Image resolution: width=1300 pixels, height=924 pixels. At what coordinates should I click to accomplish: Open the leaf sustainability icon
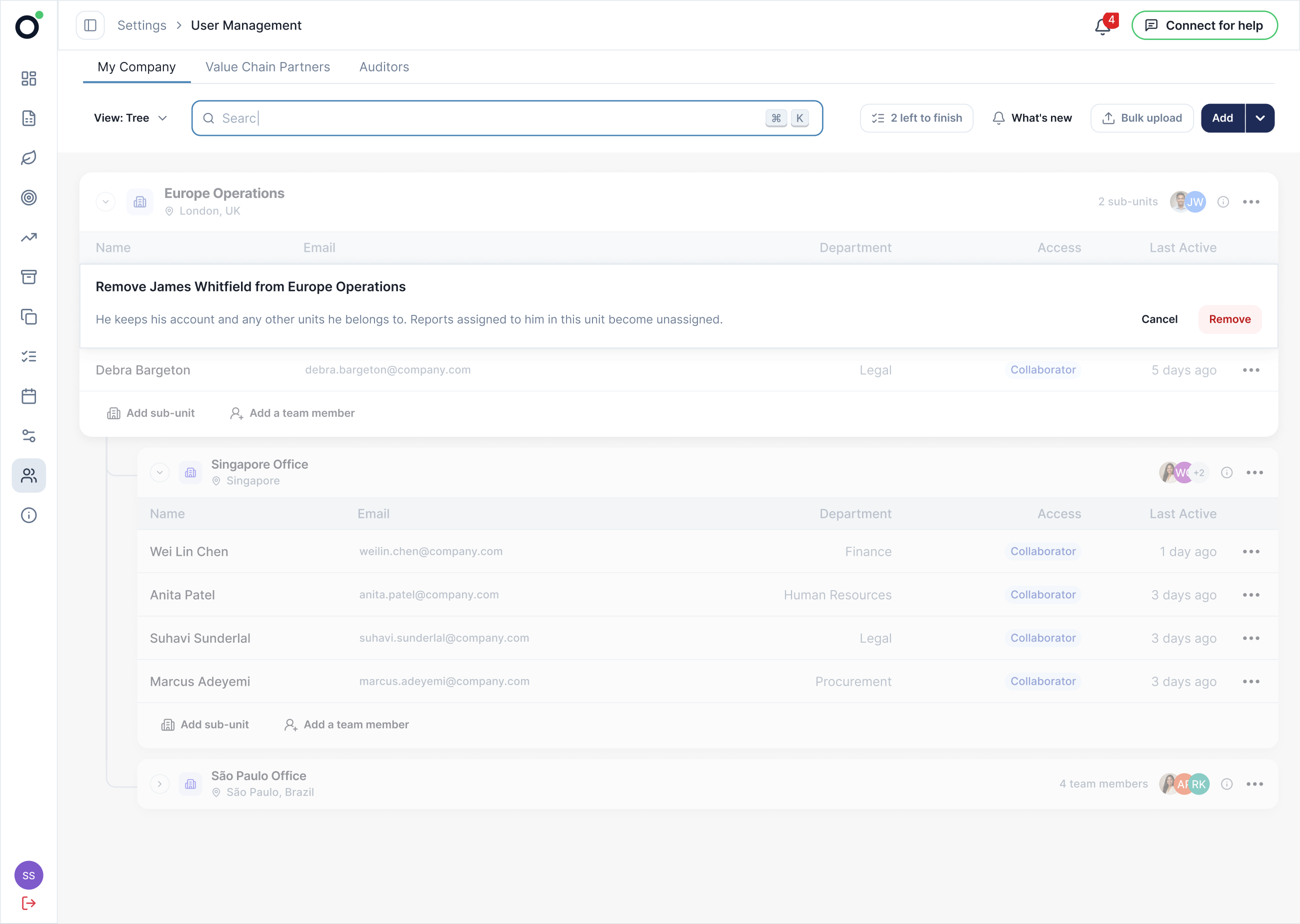coord(29,158)
